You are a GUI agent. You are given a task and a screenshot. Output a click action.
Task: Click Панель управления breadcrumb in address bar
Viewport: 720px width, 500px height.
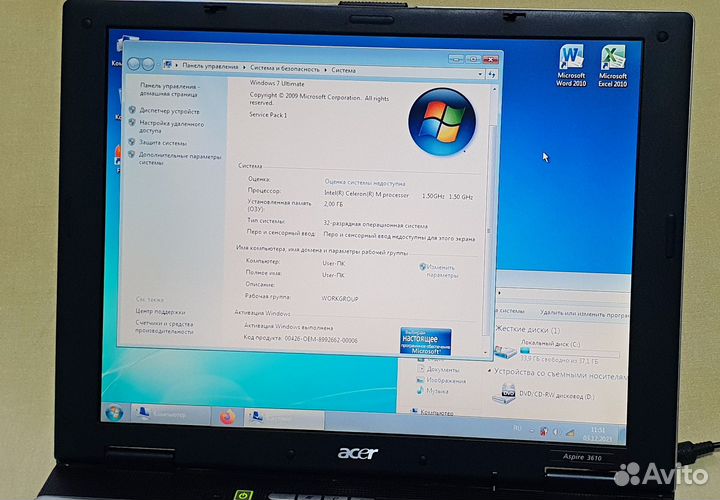click(210, 67)
